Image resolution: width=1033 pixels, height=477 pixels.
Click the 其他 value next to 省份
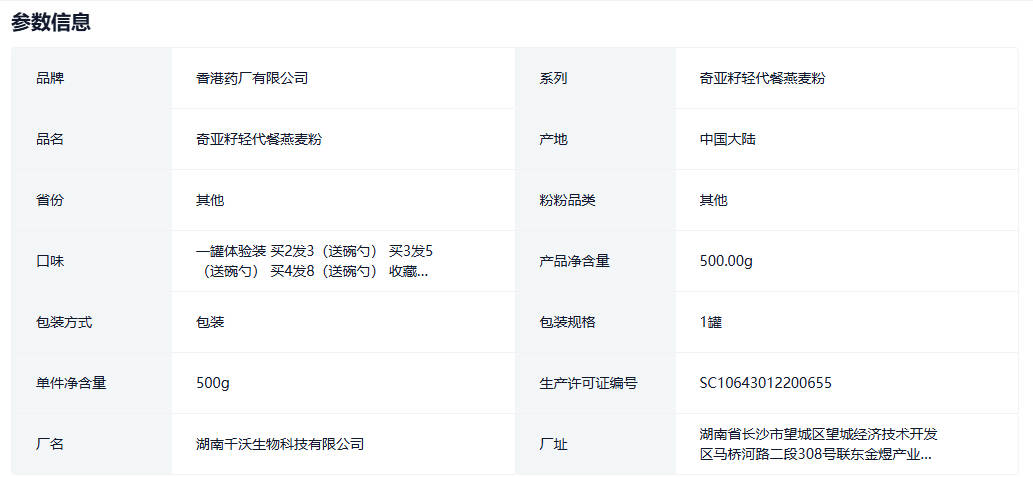210,200
